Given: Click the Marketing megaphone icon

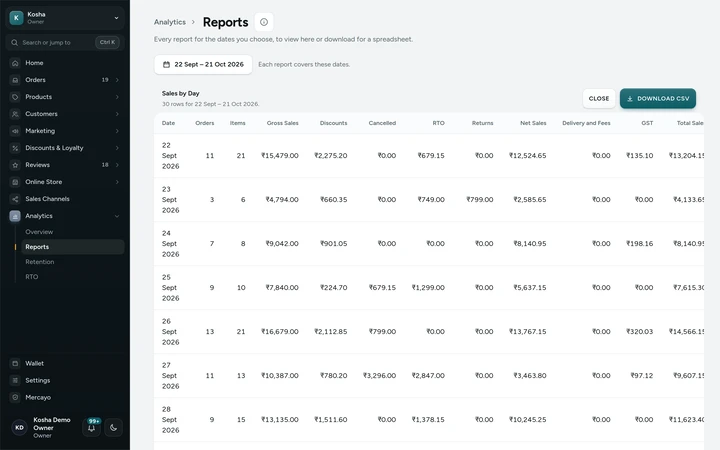Looking at the screenshot, I should 15,131.
